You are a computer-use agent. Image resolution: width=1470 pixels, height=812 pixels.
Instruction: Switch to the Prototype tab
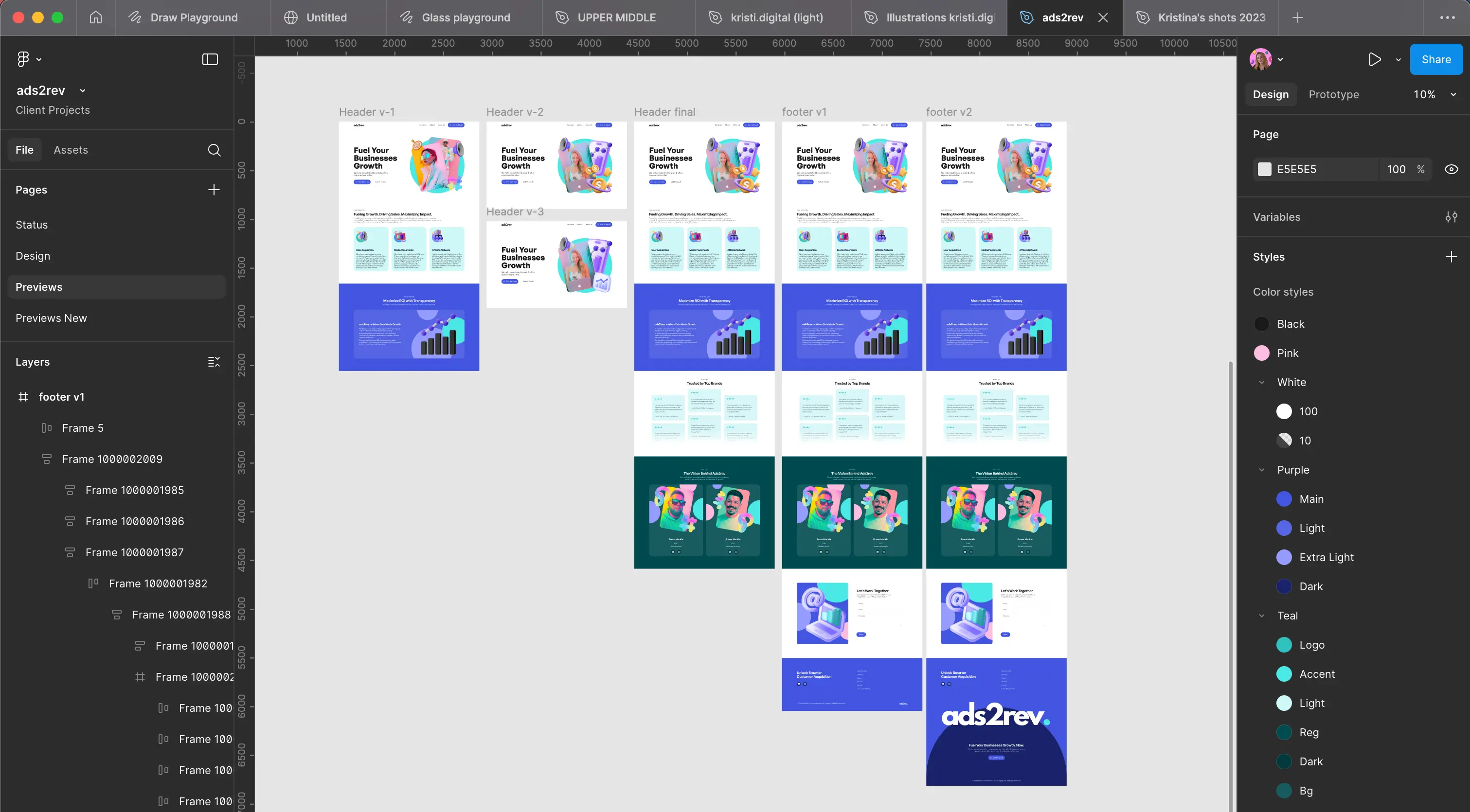tap(1334, 95)
